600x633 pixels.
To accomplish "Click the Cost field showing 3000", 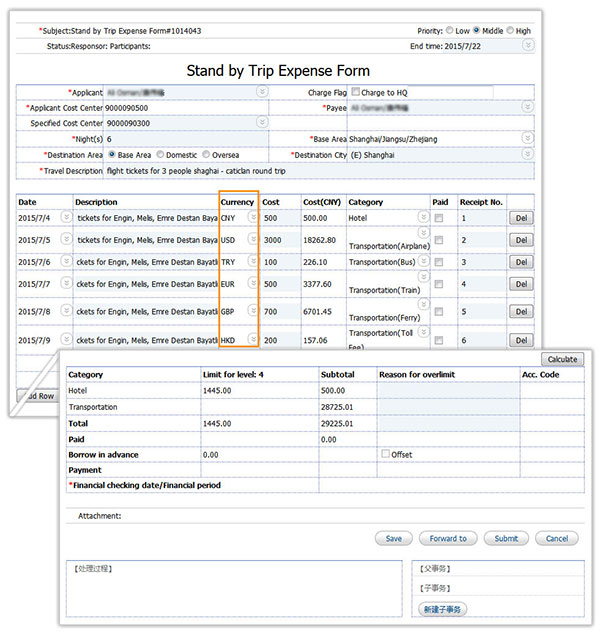I will tap(280, 240).
